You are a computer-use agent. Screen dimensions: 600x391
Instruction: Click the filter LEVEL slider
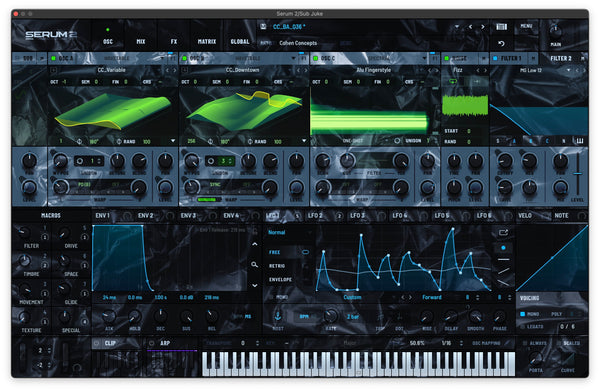[578, 174]
